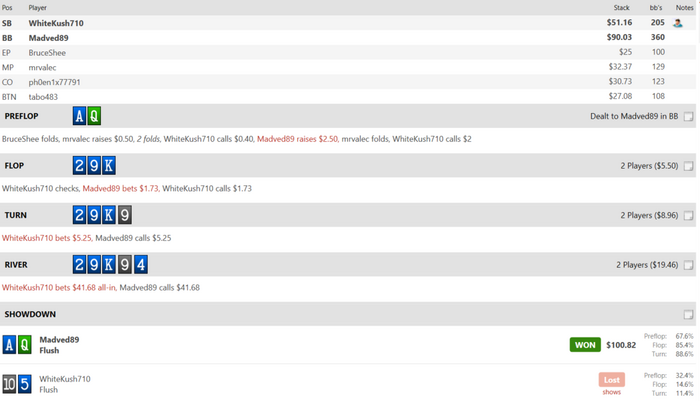Click 'Dealt to Madved89 in BB' text
Viewport: 700px width, 401px height.
click(634, 116)
